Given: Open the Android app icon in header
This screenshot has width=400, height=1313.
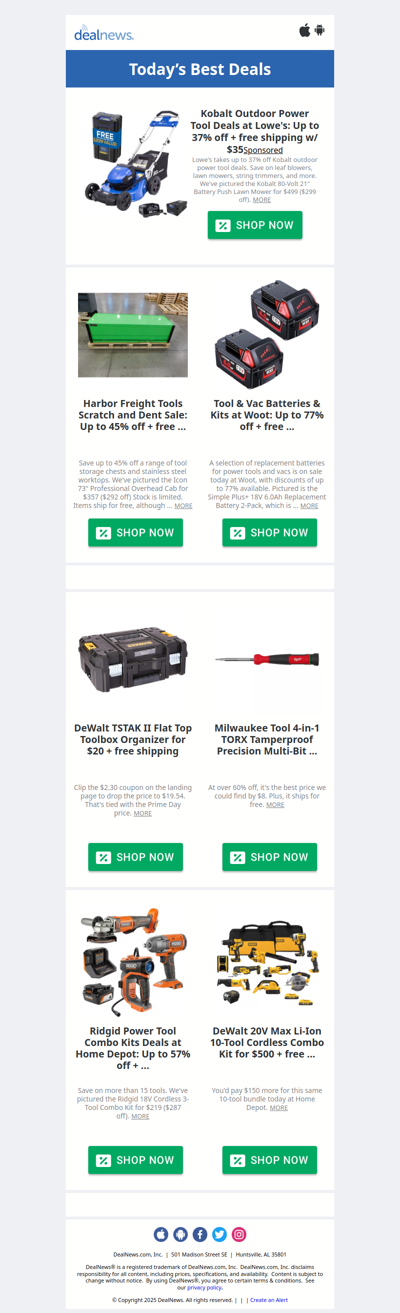Looking at the screenshot, I should click(x=320, y=30).
